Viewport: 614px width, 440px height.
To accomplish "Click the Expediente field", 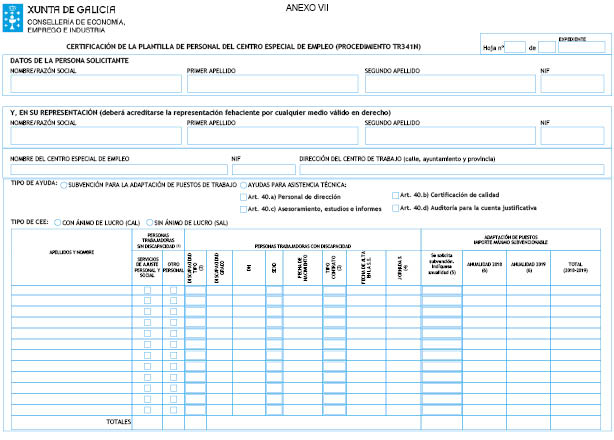I will click(571, 46).
